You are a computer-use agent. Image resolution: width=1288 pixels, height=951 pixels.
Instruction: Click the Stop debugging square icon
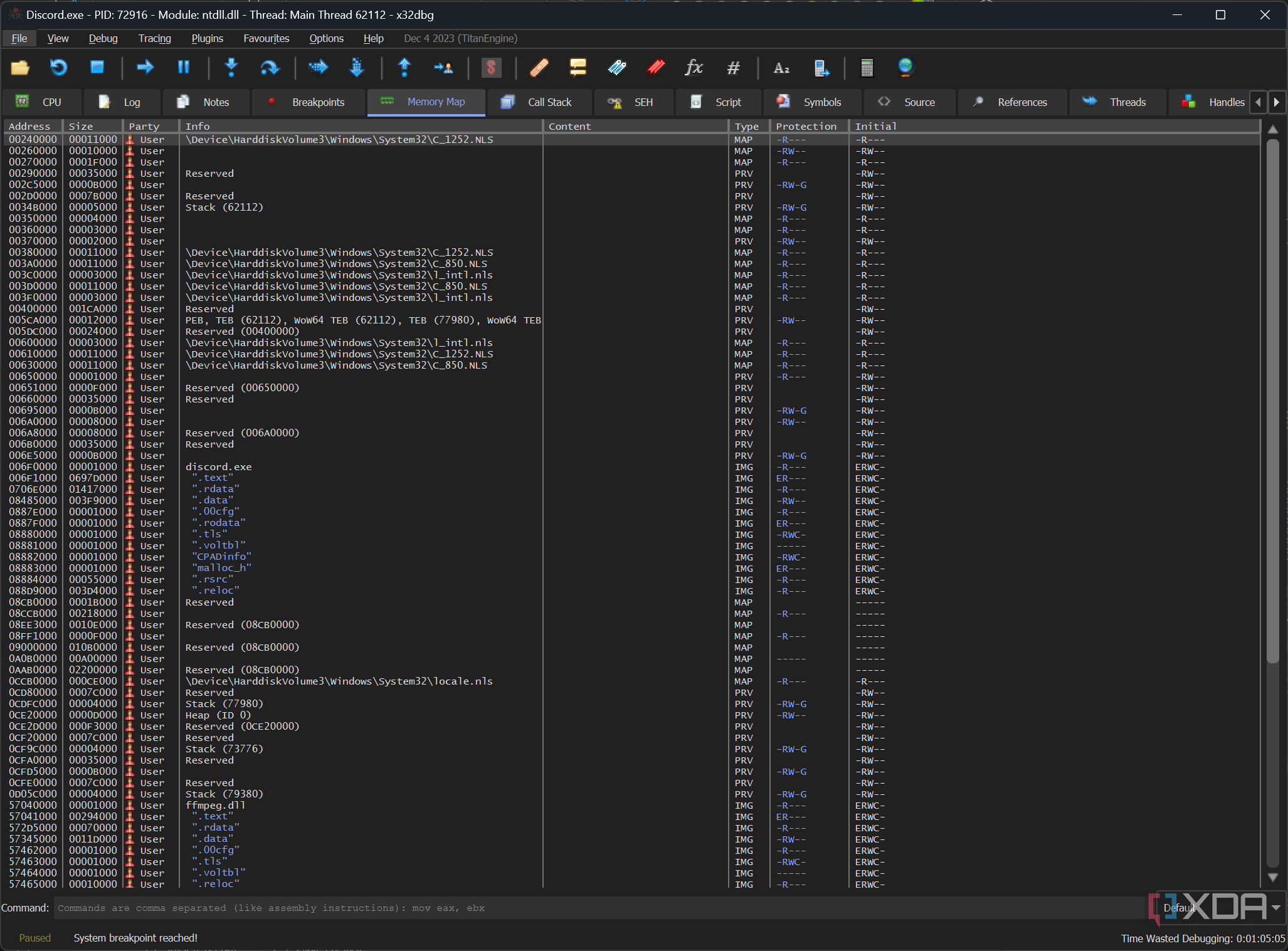(97, 67)
